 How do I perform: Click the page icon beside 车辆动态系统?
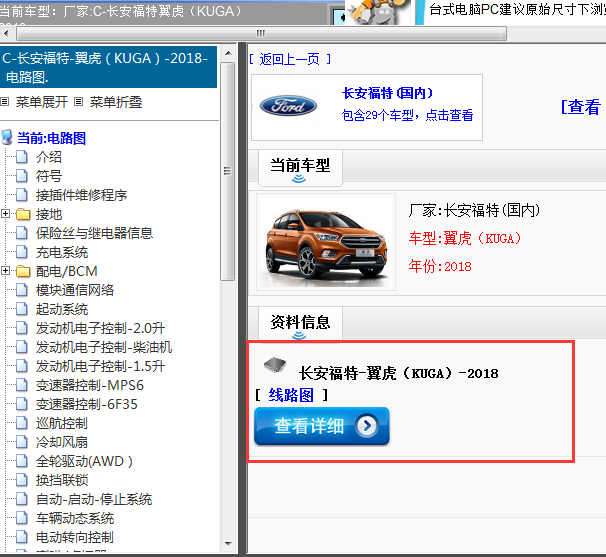(22, 518)
